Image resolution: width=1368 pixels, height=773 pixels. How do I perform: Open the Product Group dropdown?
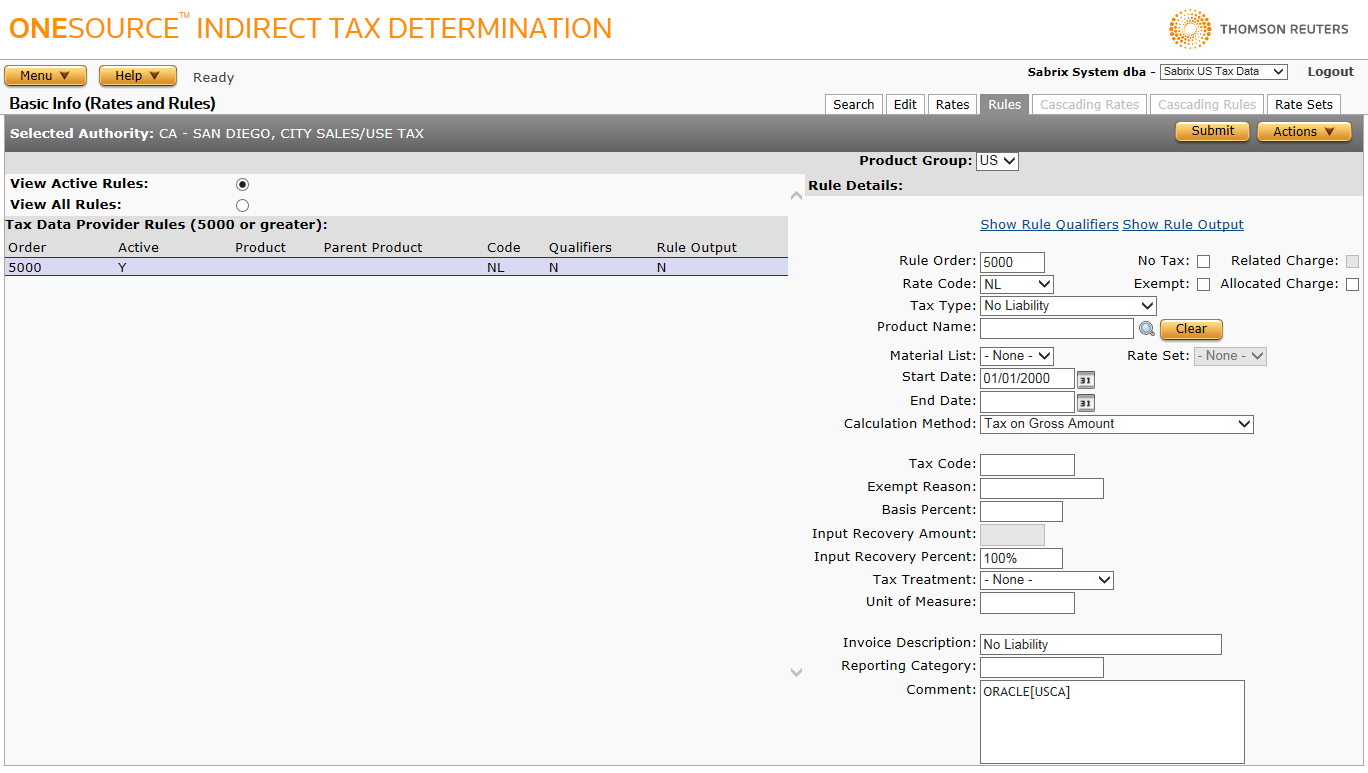tap(997, 161)
